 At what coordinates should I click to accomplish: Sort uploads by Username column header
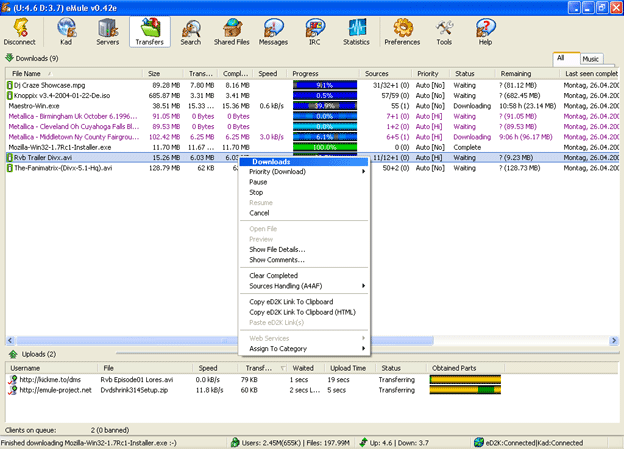point(50,367)
